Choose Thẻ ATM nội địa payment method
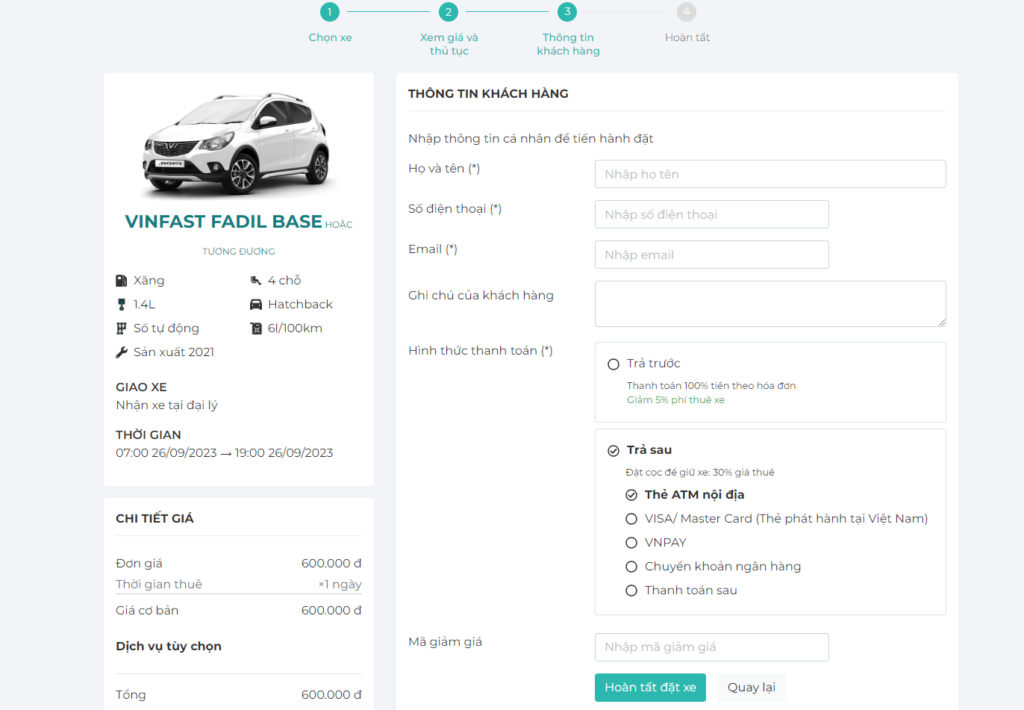Image resolution: width=1024 pixels, height=710 pixels. (x=631, y=495)
